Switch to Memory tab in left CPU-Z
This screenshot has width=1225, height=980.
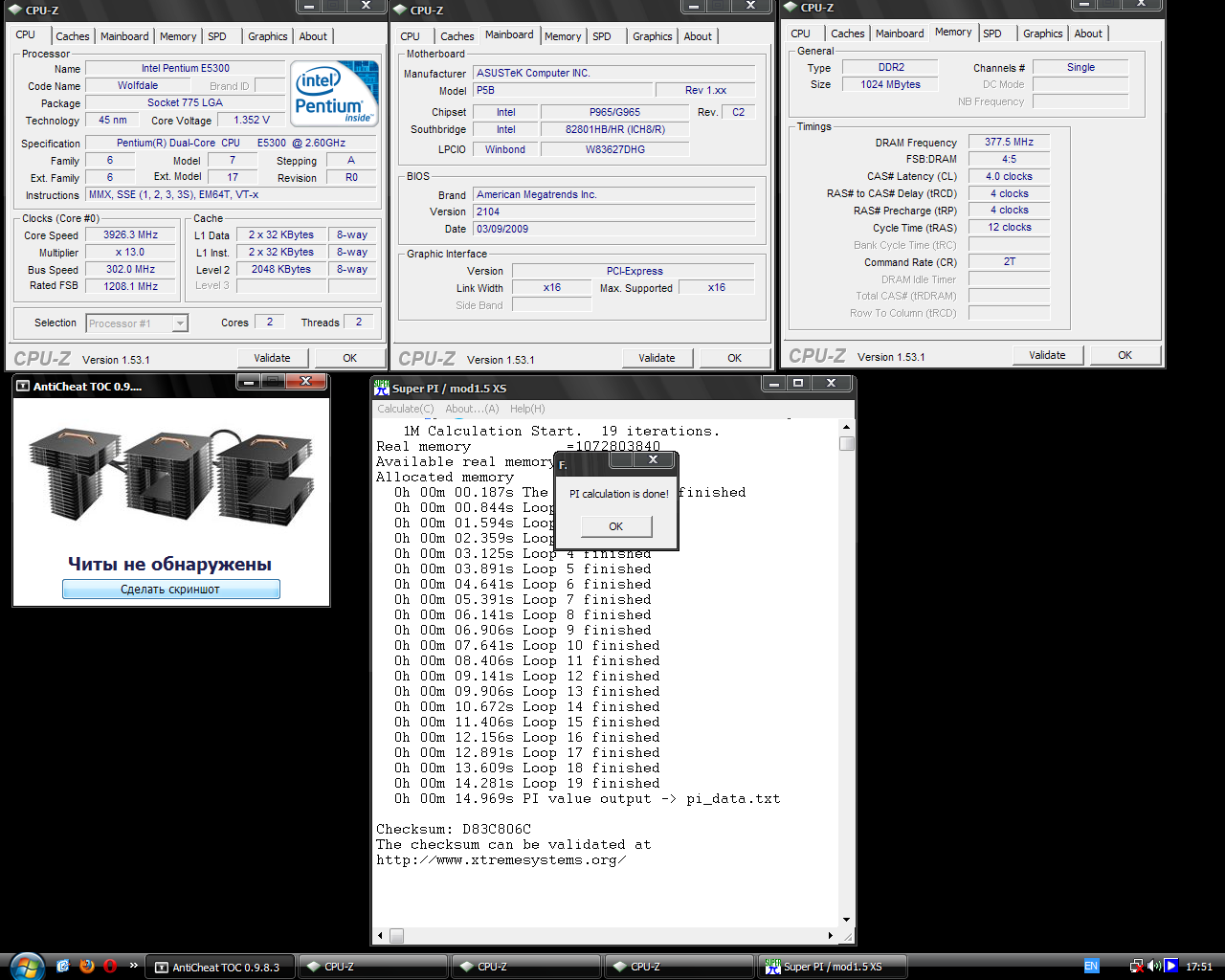click(x=178, y=36)
